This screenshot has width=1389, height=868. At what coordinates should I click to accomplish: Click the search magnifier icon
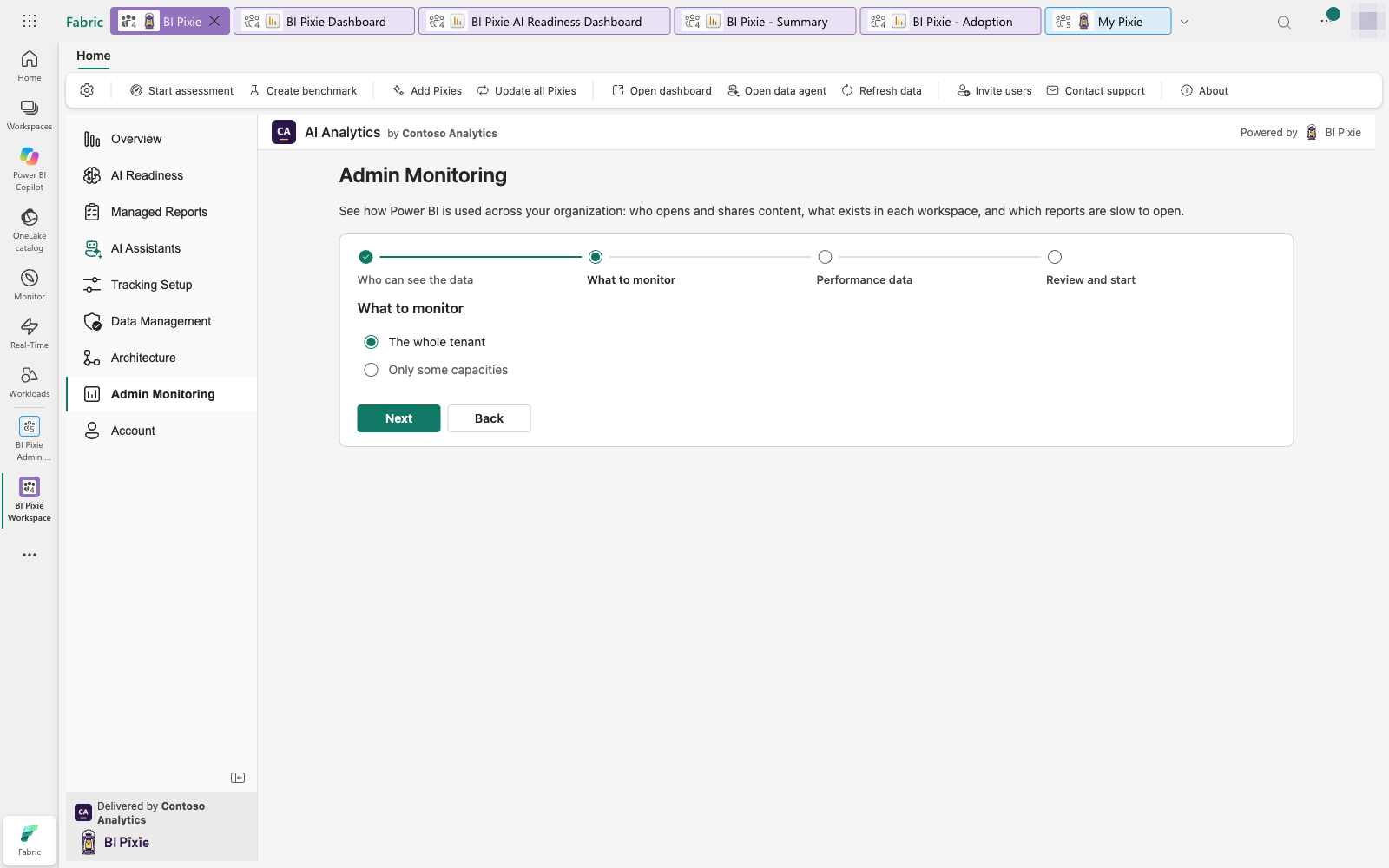tap(1284, 22)
